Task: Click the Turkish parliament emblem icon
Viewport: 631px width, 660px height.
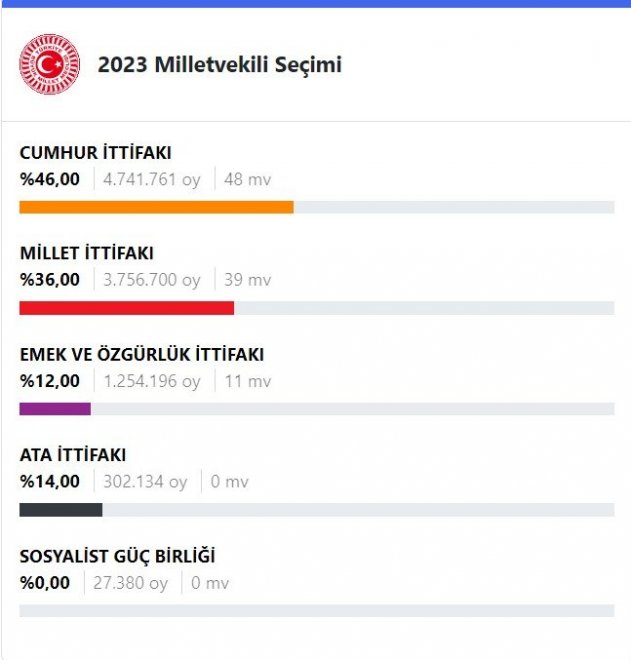Action: (x=49, y=64)
